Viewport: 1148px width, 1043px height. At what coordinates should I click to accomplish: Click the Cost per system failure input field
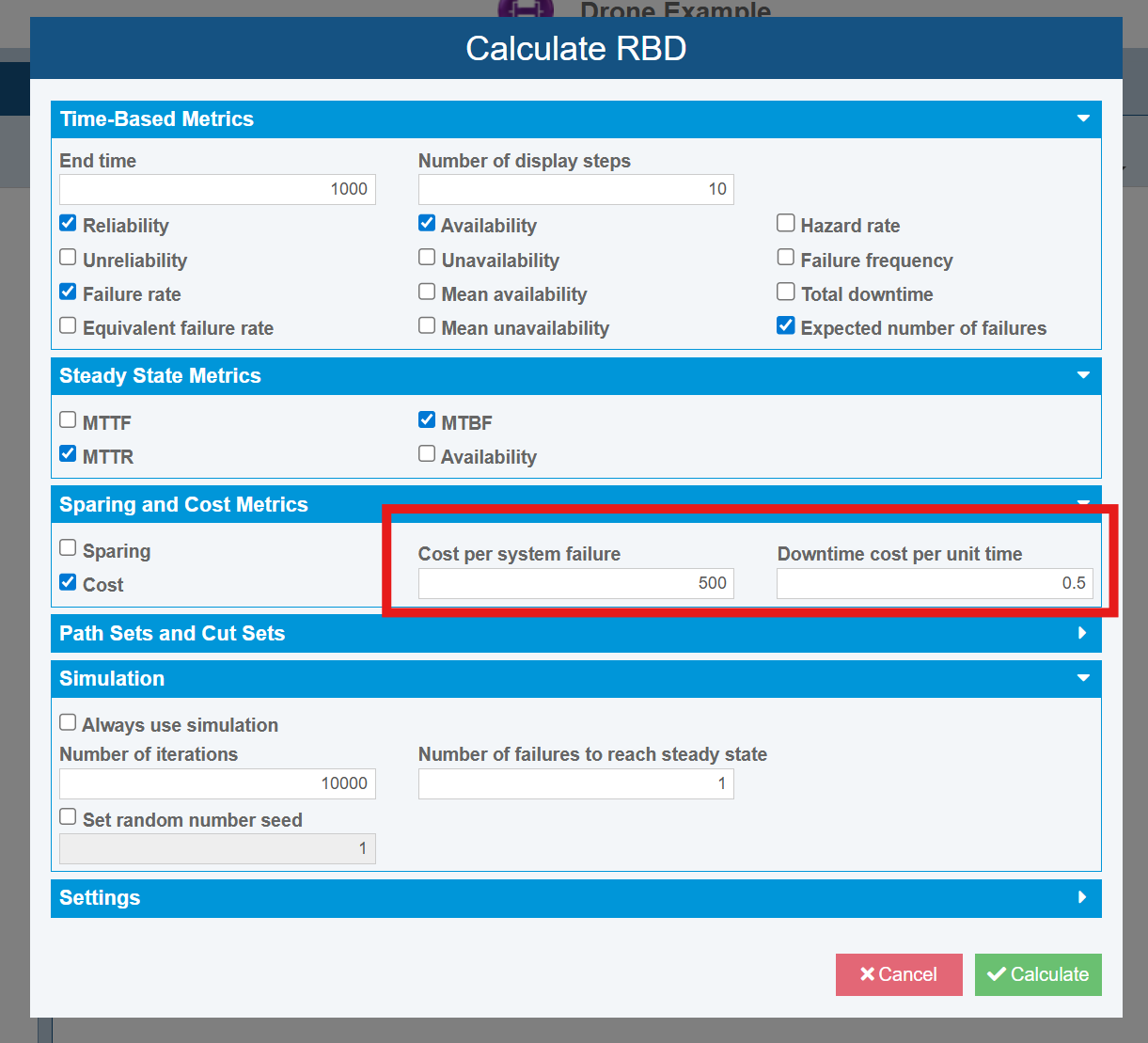[575, 583]
